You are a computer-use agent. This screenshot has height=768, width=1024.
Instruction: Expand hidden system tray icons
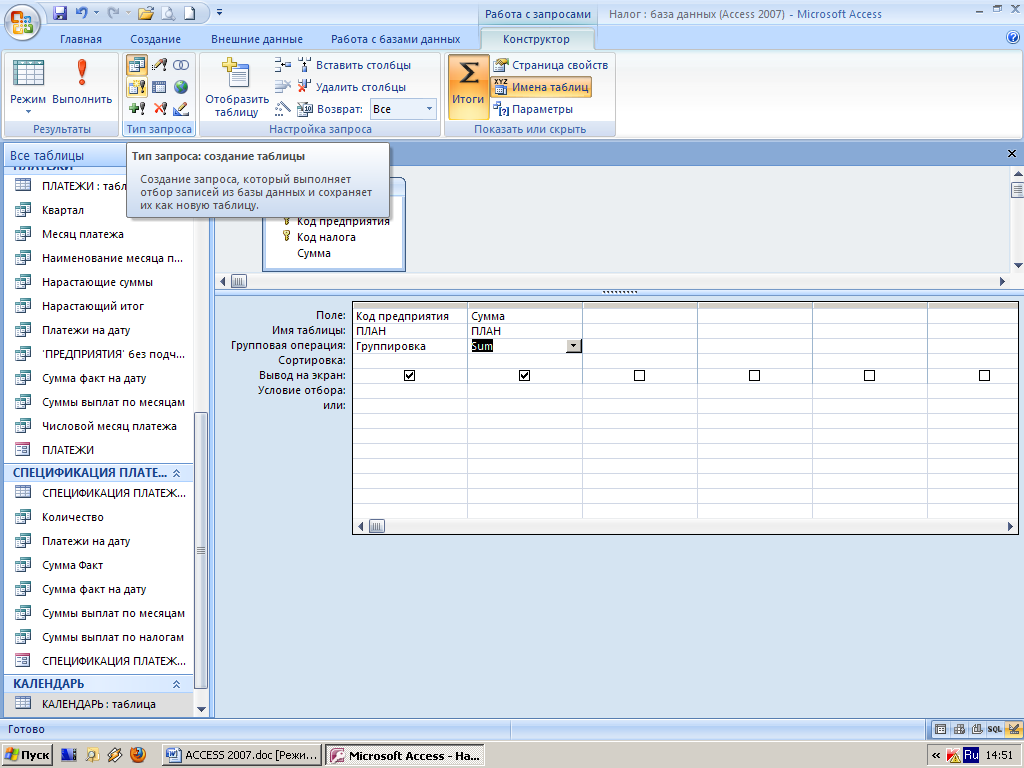pos(936,756)
